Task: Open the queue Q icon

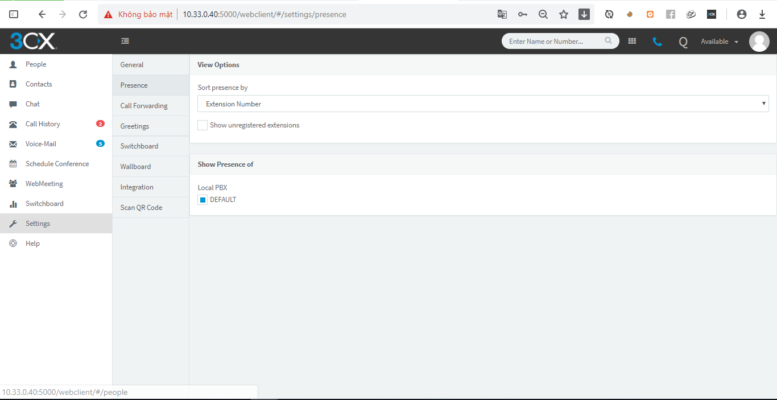Action: 683,42
